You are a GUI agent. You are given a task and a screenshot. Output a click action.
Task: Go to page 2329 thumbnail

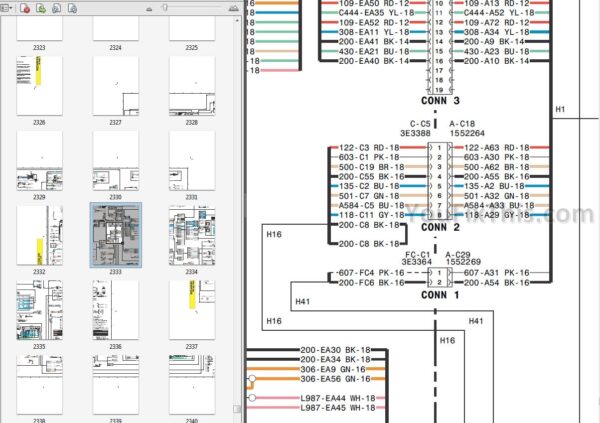(x=39, y=159)
